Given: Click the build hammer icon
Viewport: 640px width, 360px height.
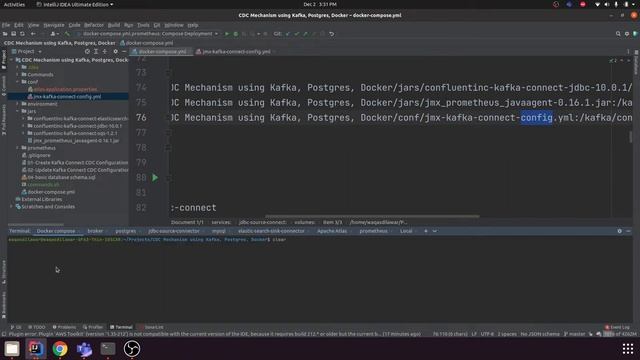Looking at the screenshot, I should (67, 34).
